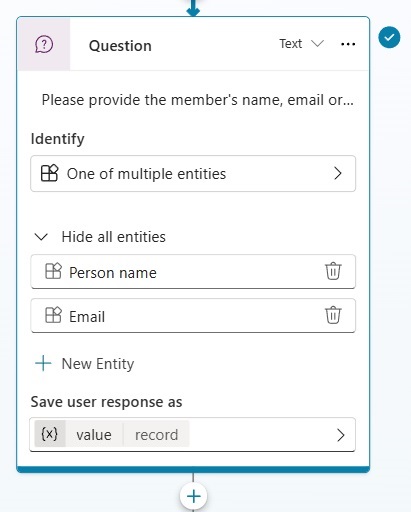Click the blue checkmark status badge
The width and height of the screenshot is (411, 512).
click(389, 37)
